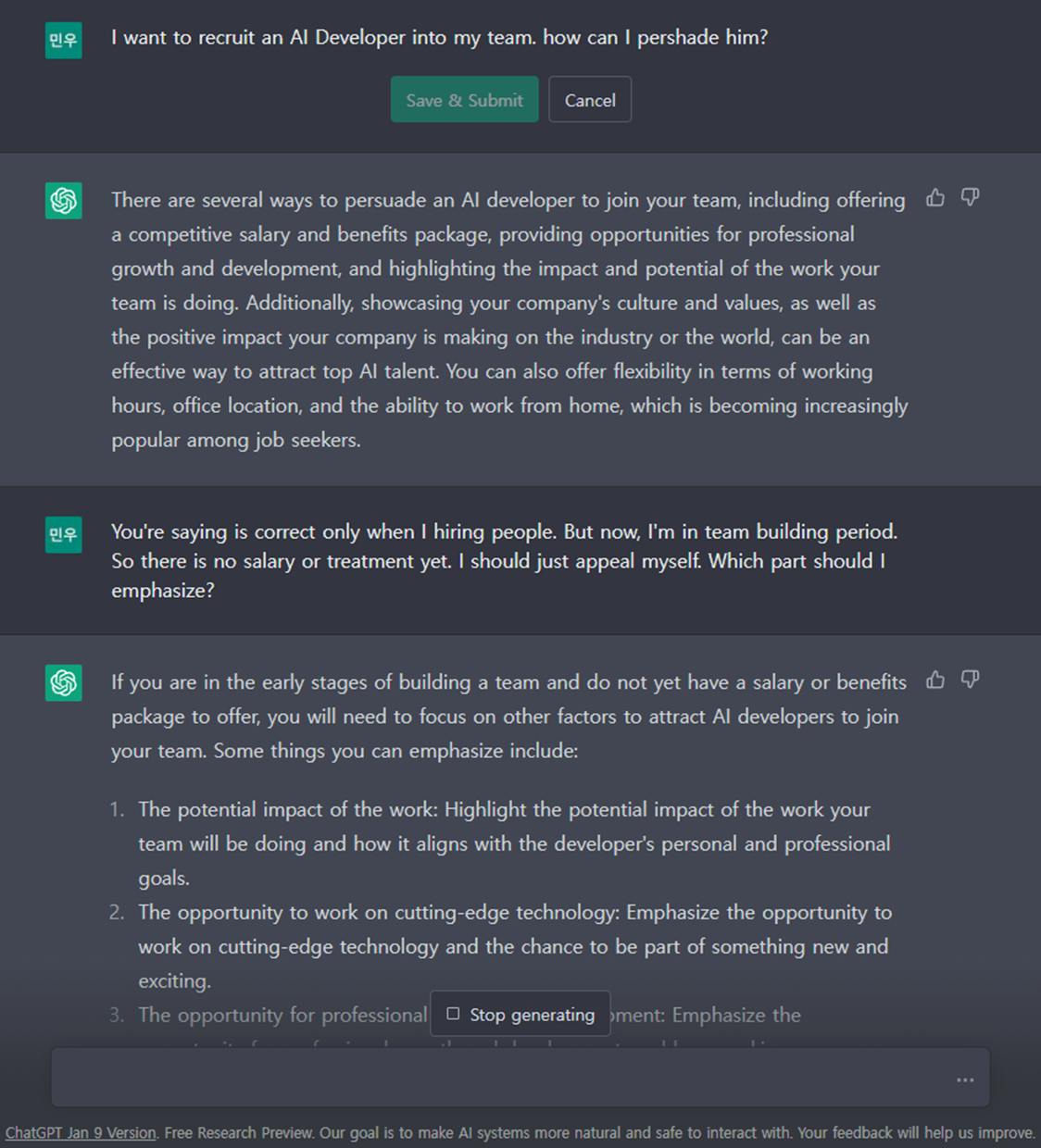This screenshot has width=1041, height=1148.
Task: Click the 민우 avatar beside the recruit question
Action: pos(64,40)
